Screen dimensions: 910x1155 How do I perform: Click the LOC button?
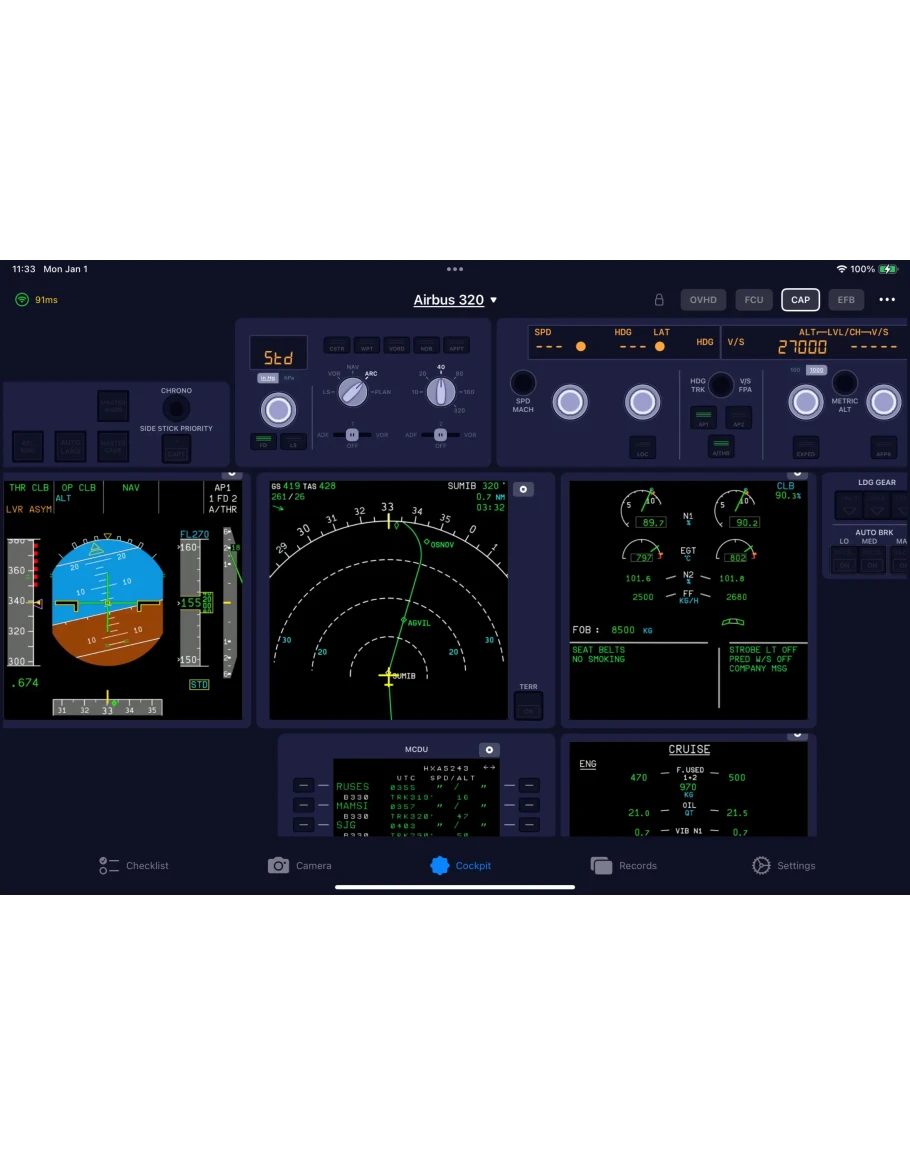(x=643, y=446)
